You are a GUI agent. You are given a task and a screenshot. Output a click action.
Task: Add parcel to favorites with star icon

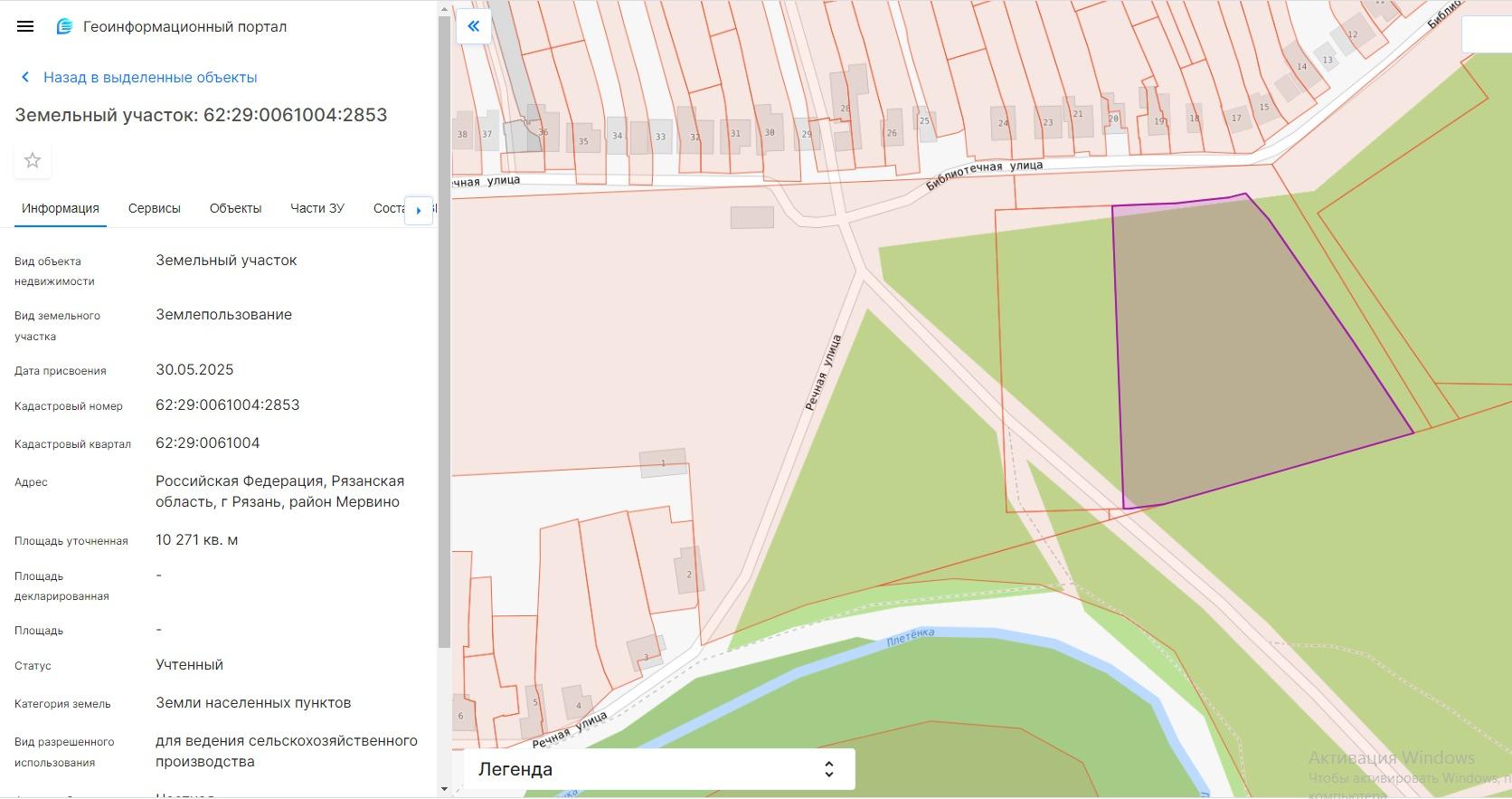click(33, 160)
